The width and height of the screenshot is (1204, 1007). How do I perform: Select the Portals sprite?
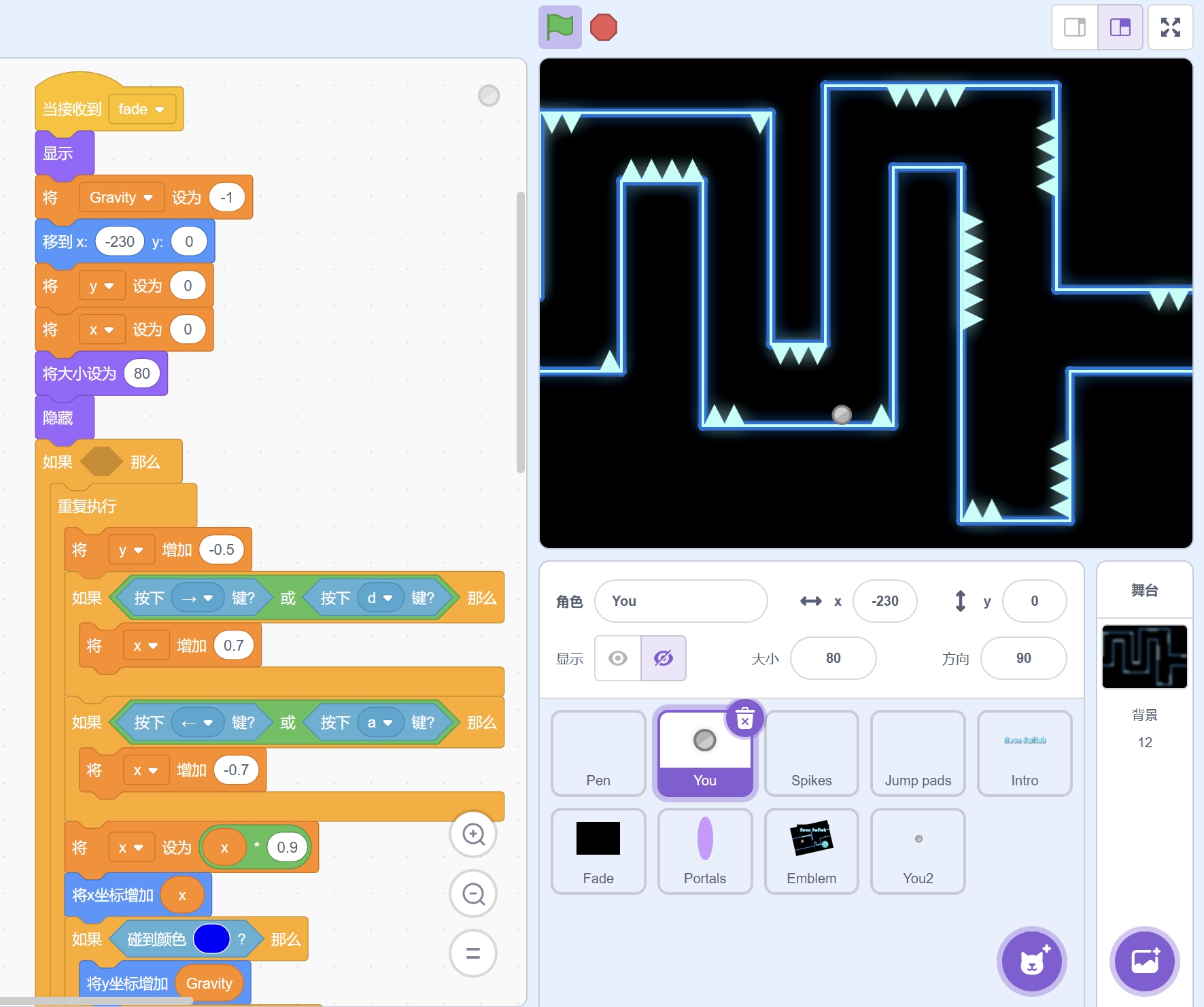tap(704, 851)
